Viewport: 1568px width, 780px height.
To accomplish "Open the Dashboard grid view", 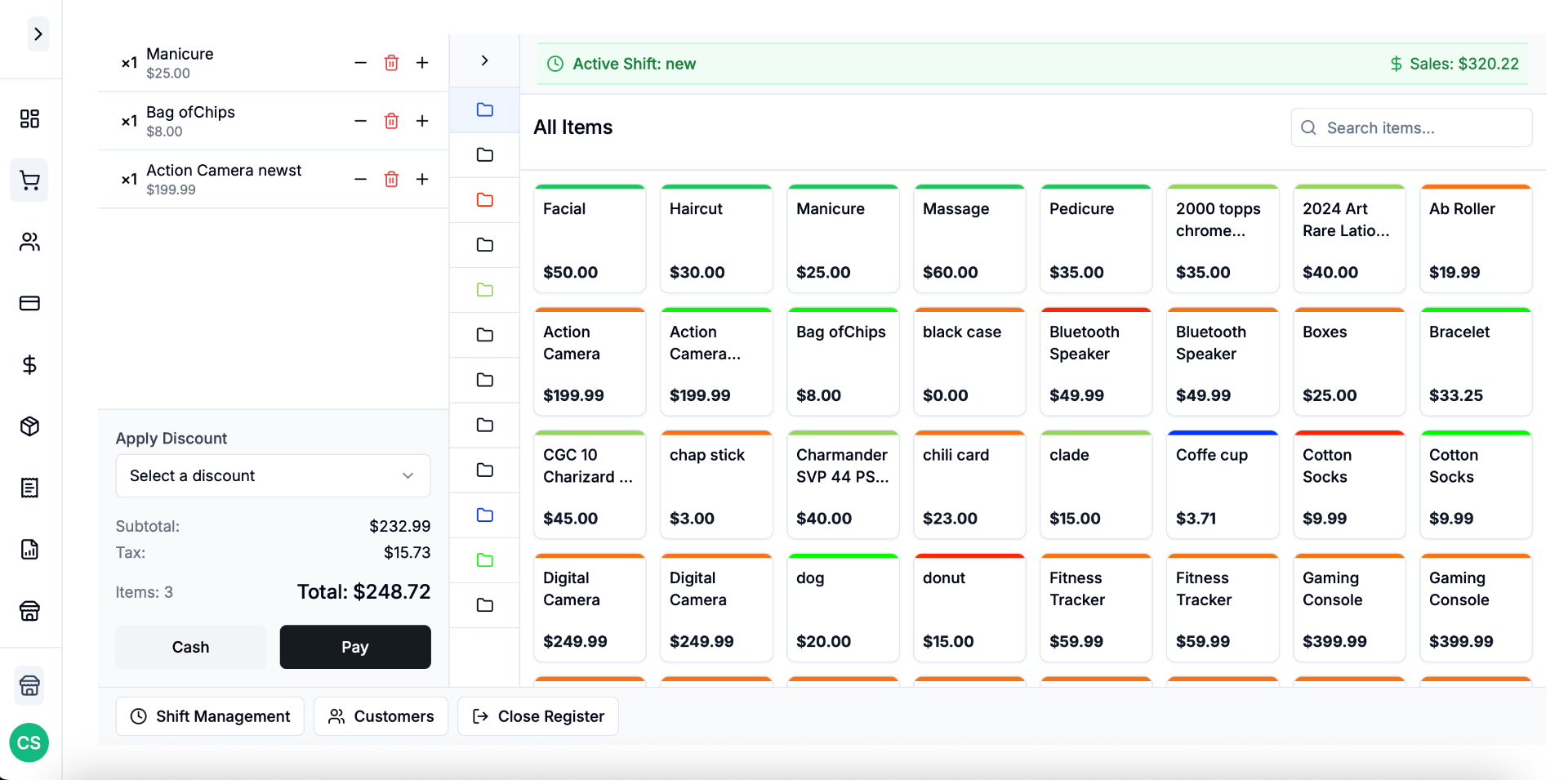I will [30, 118].
